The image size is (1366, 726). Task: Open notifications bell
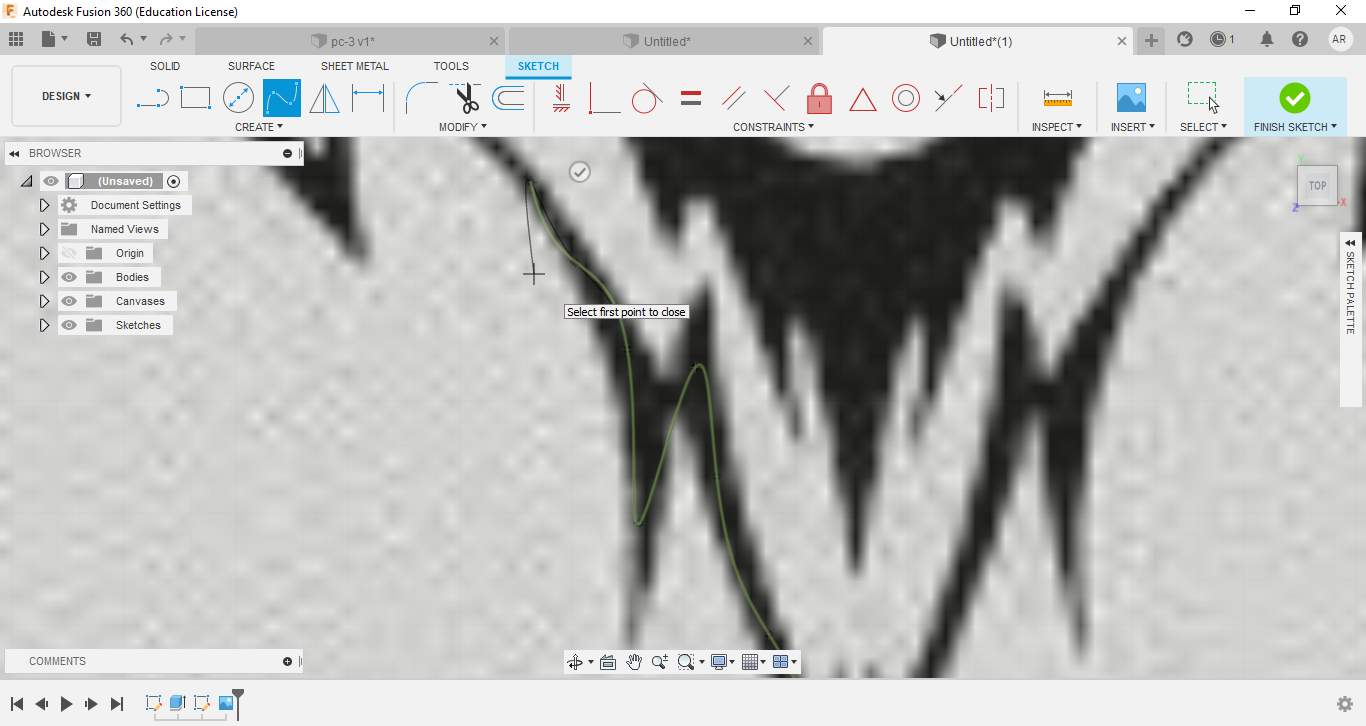click(x=1267, y=39)
